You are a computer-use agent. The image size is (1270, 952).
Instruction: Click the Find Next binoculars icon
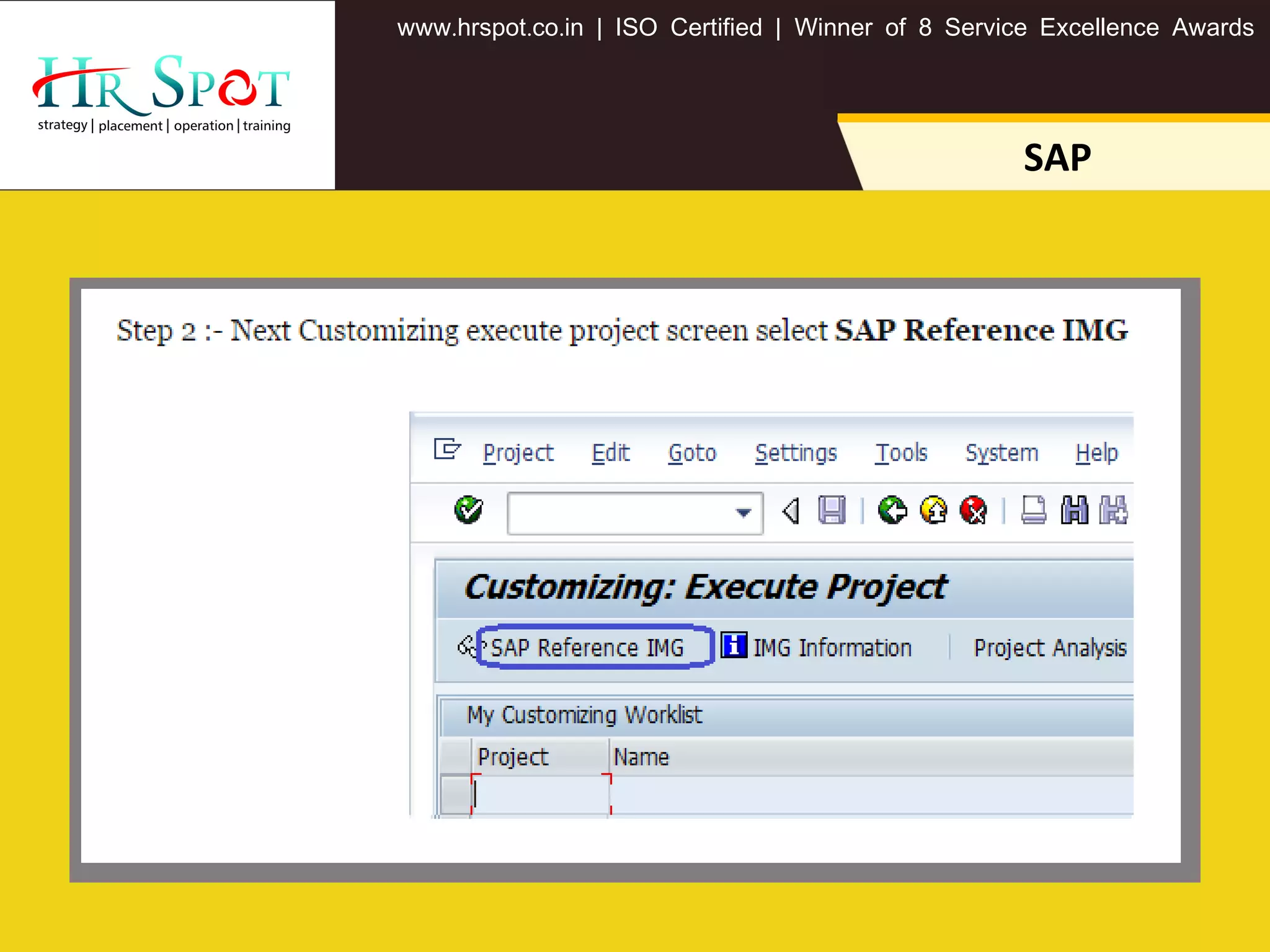tap(1114, 511)
